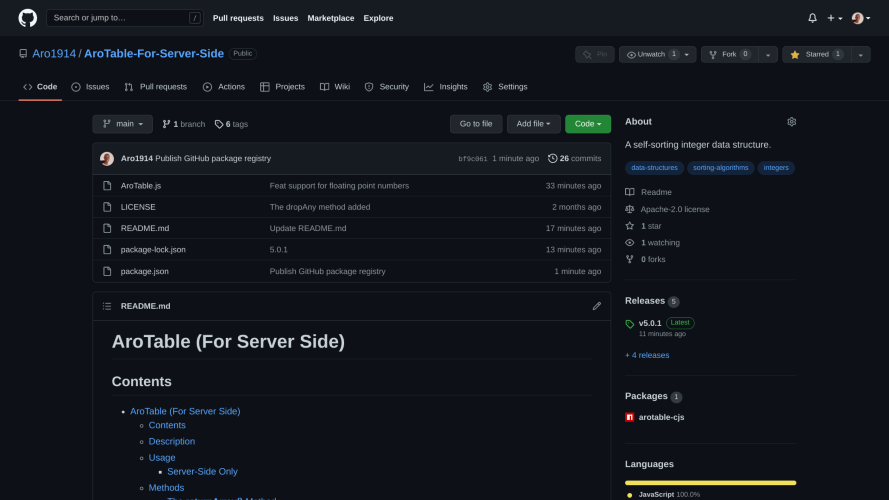Switch to the repository Issues tab
The image size is (889, 500).
[x=90, y=87]
